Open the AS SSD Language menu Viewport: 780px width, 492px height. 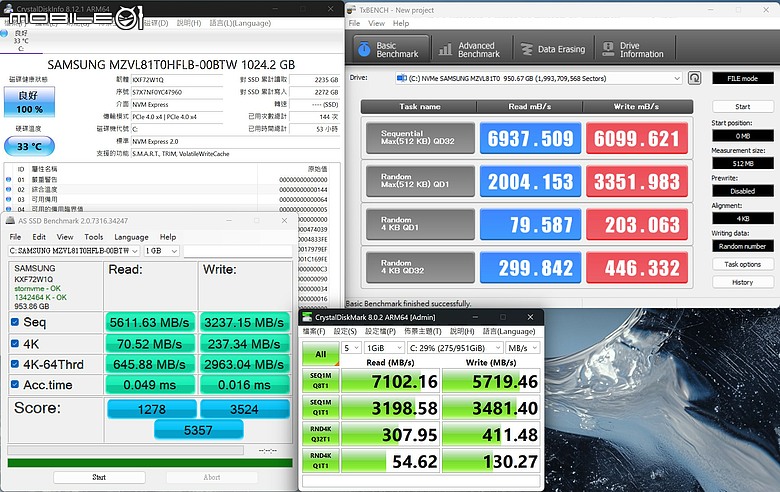coord(131,237)
